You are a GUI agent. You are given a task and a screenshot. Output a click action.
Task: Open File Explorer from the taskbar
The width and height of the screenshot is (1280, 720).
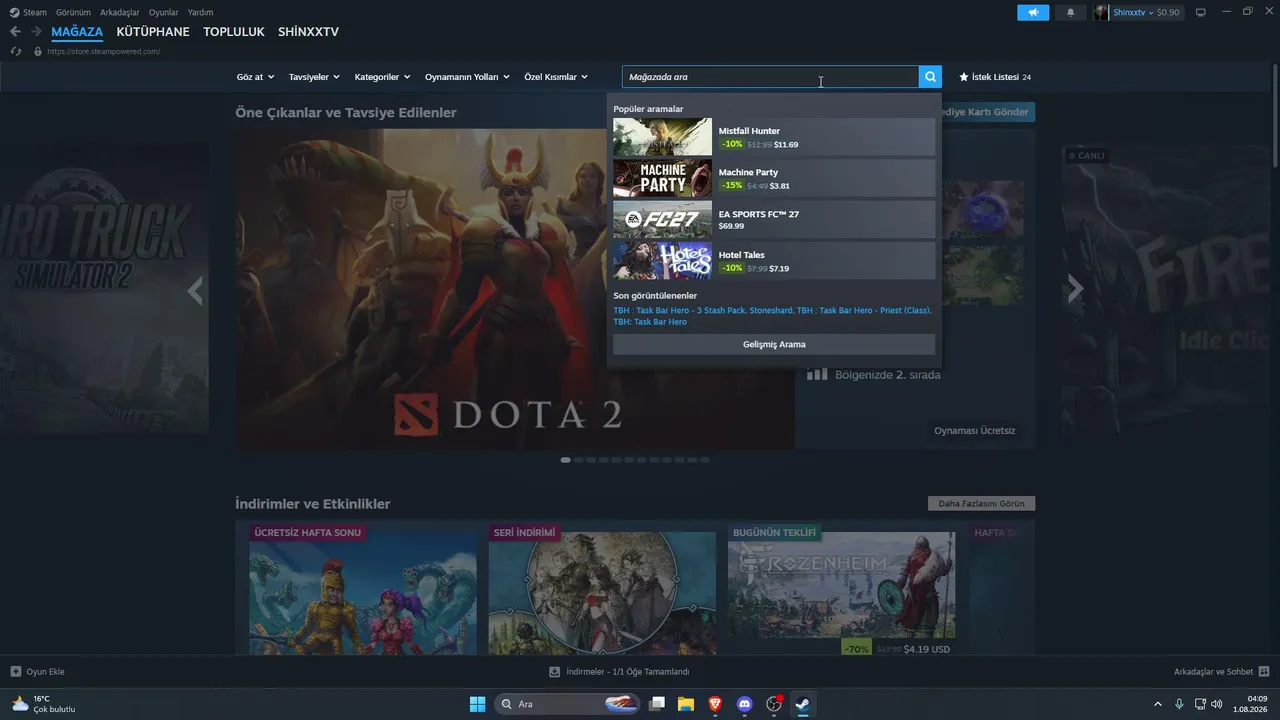click(x=686, y=704)
